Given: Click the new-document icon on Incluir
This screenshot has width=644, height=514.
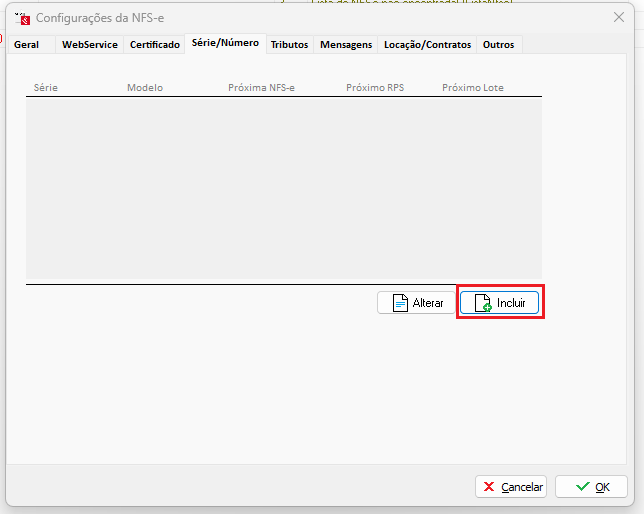Looking at the screenshot, I should (x=482, y=303).
